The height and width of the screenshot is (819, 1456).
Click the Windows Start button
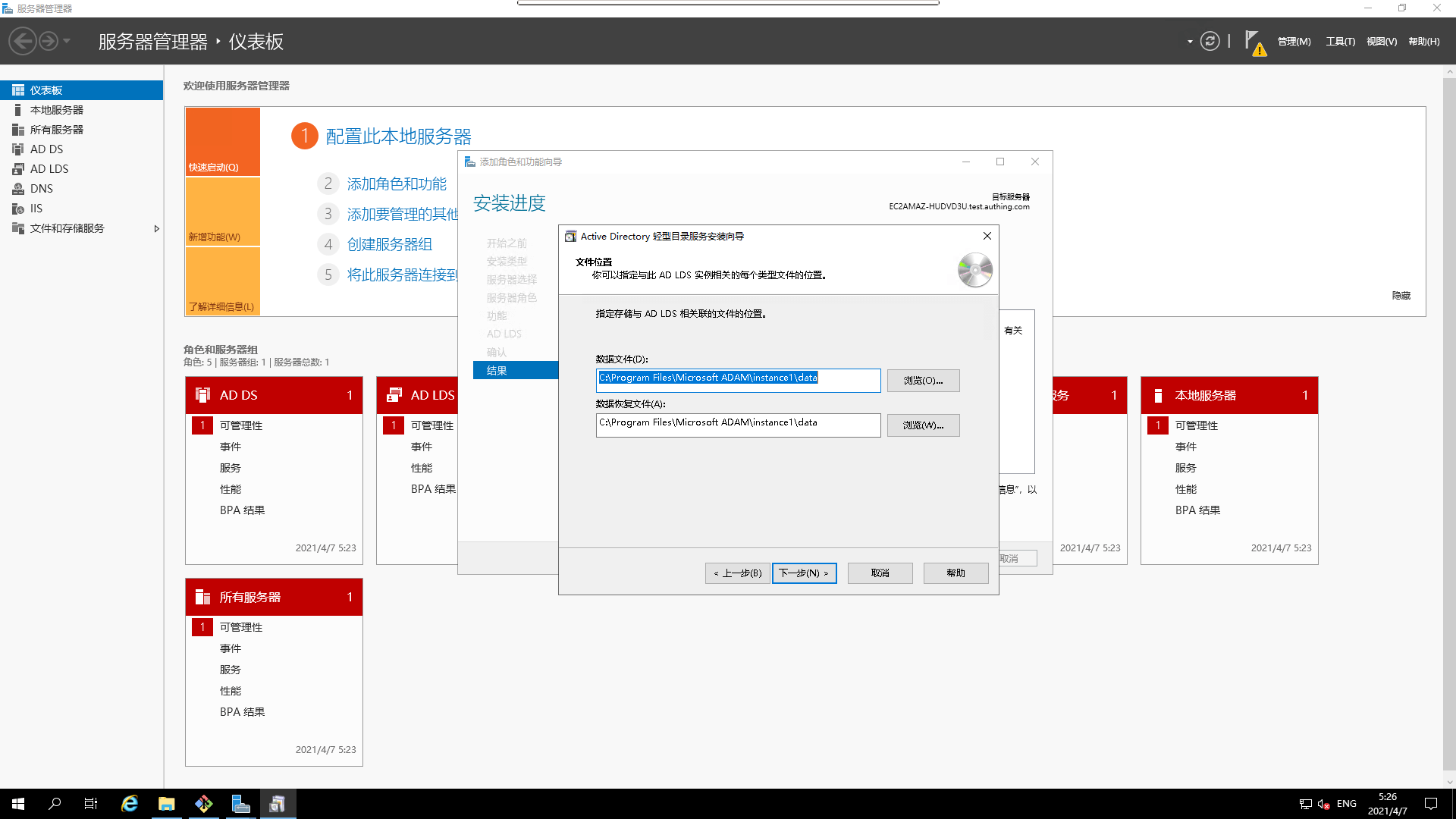point(18,804)
